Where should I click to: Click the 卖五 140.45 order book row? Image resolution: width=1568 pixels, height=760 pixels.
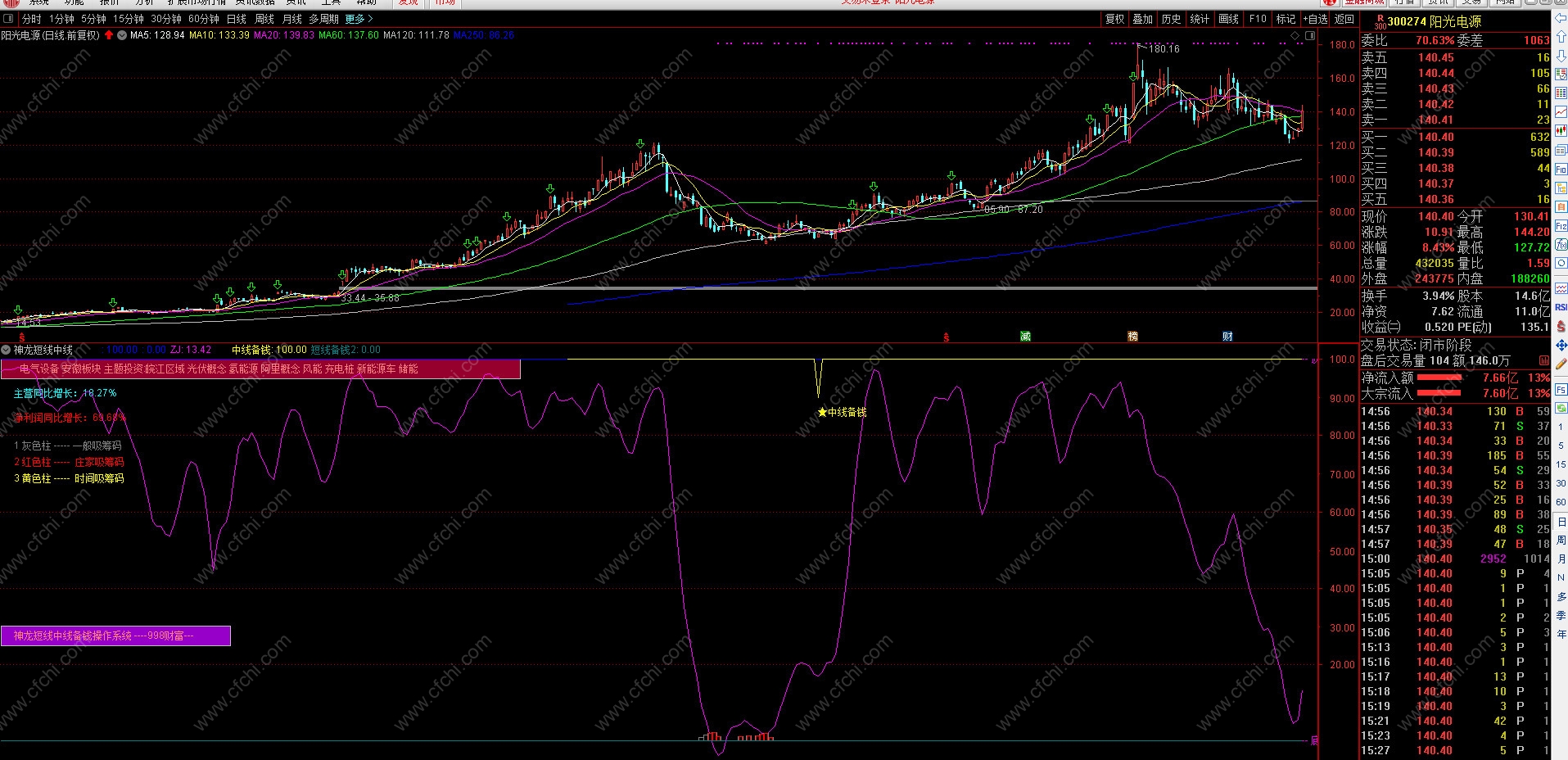1456,57
